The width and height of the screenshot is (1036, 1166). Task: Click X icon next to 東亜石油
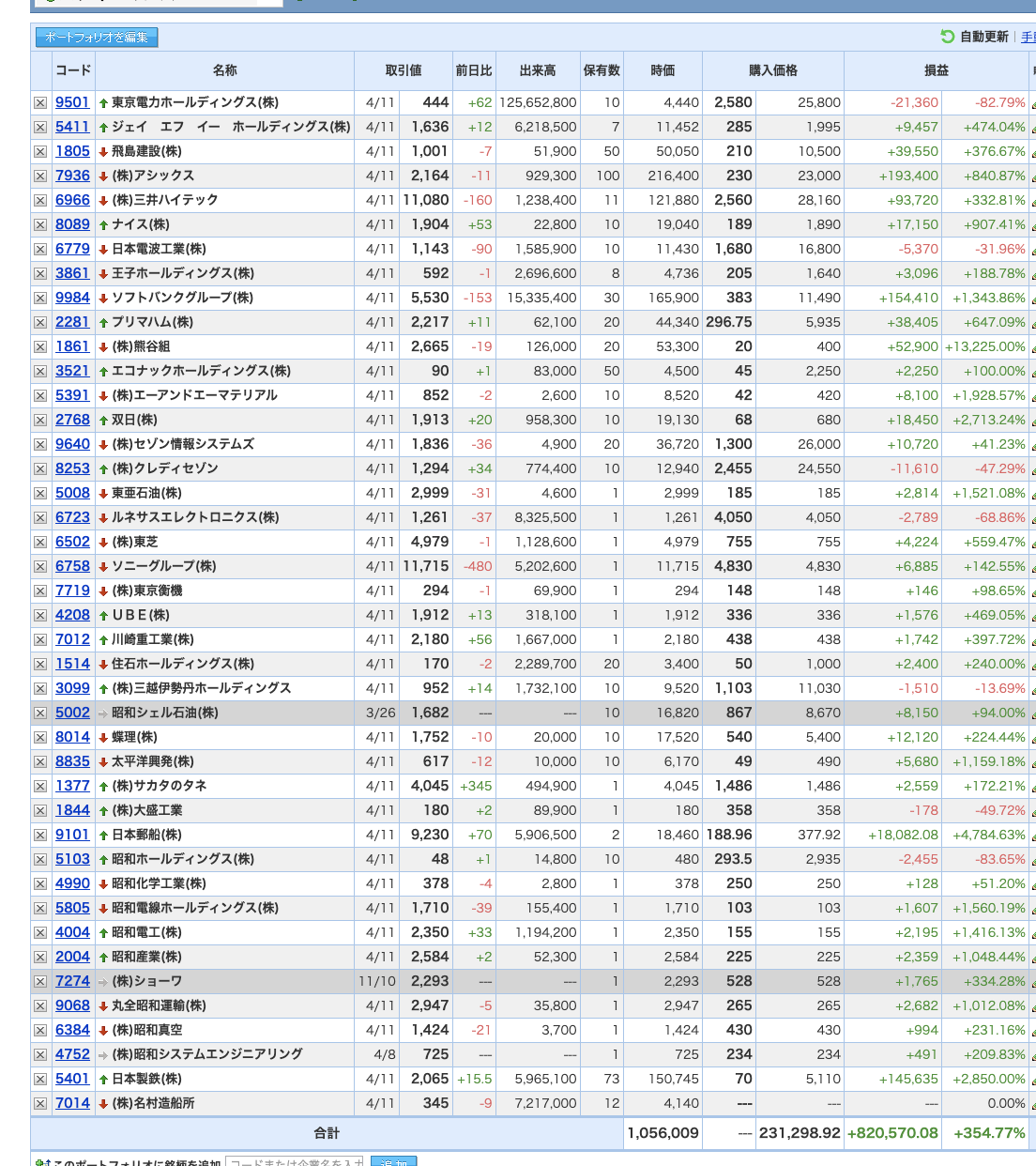pyautogui.click(x=40, y=493)
